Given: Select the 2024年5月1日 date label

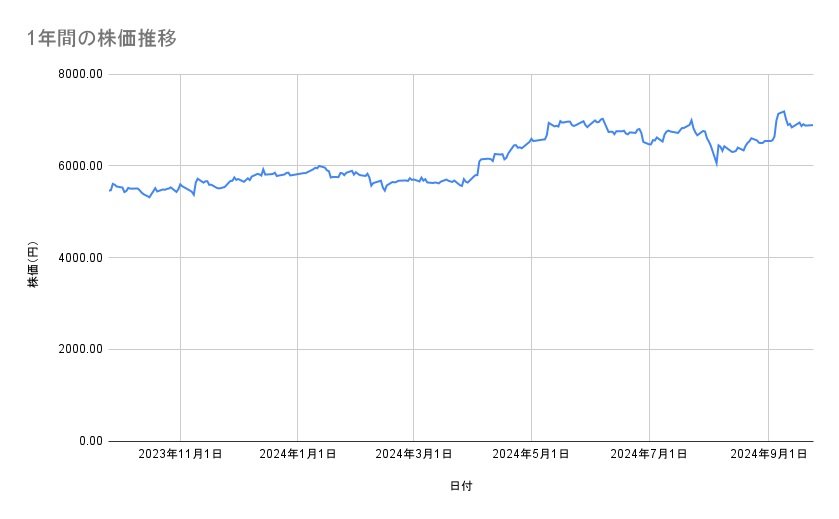Looking at the screenshot, I should 533,454.
